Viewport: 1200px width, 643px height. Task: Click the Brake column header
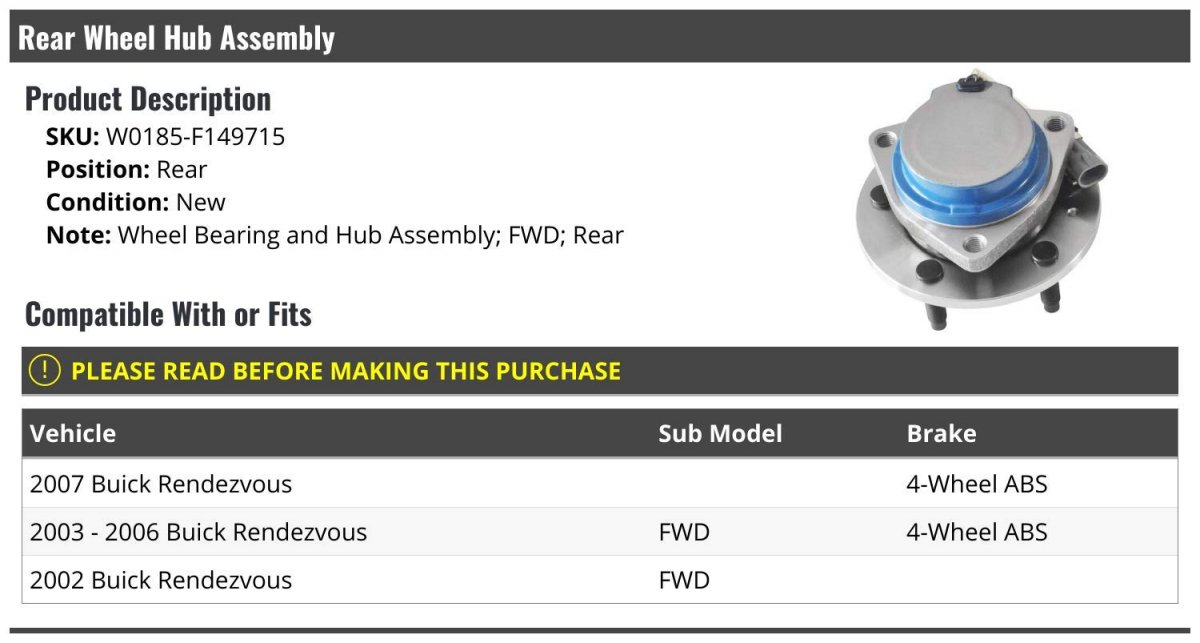pyautogui.click(x=941, y=433)
